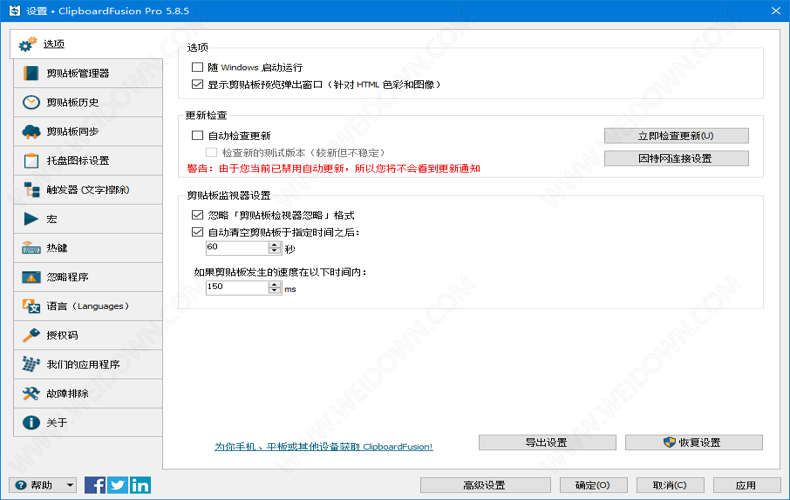Viewport: 790px width, 500px height.
Task: Click the 故障排除 tools icon
Action: click(x=31, y=393)
